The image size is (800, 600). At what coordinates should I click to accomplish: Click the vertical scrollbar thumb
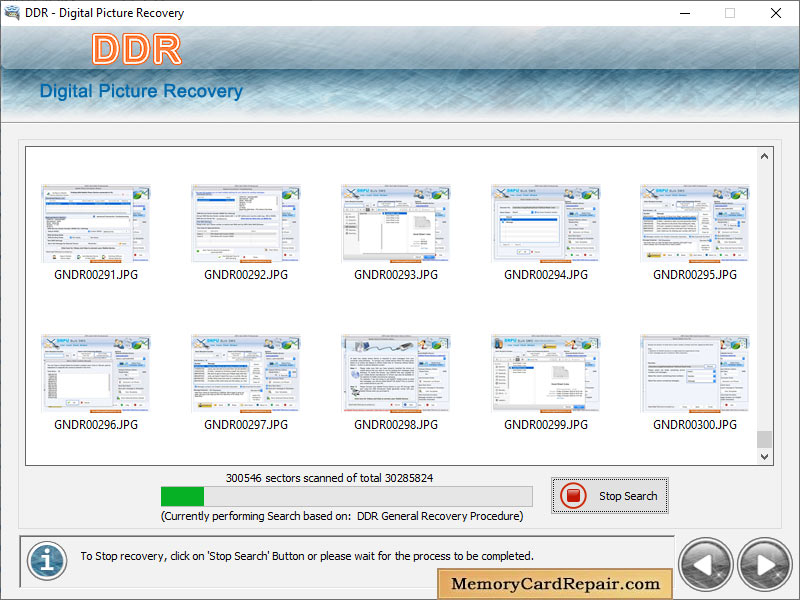tap(764, 439)
